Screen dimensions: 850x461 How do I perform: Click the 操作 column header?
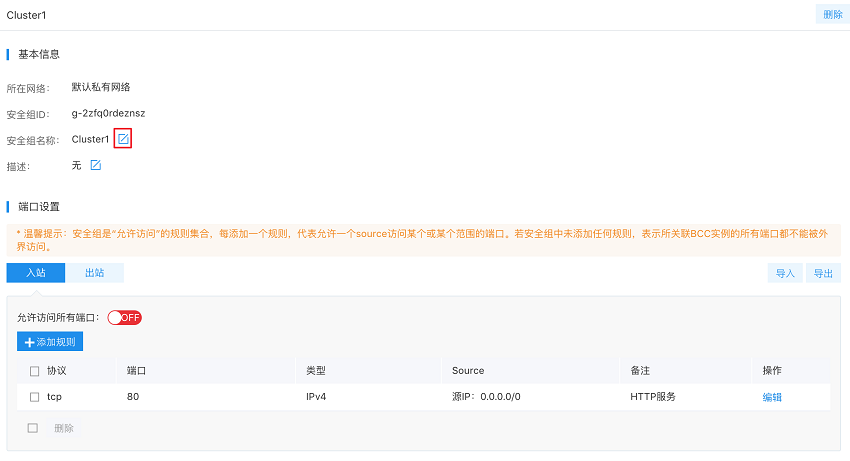click(772, 370)
